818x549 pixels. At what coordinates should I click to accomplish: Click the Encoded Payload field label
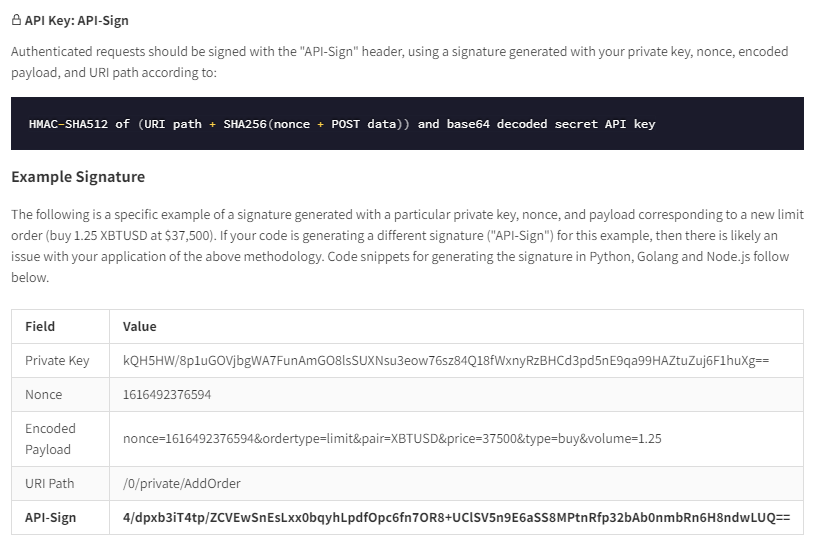(x=50, y=439)
